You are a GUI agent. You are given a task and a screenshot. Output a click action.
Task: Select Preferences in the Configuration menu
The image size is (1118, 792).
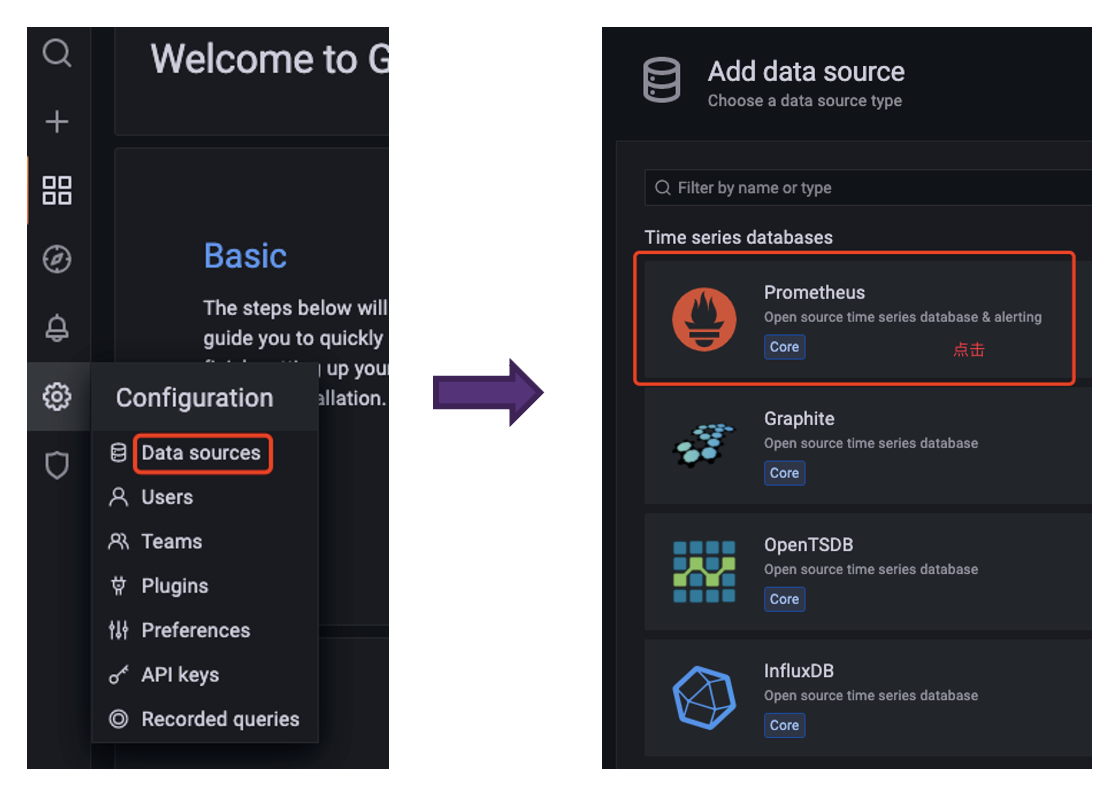click(195, 630)
